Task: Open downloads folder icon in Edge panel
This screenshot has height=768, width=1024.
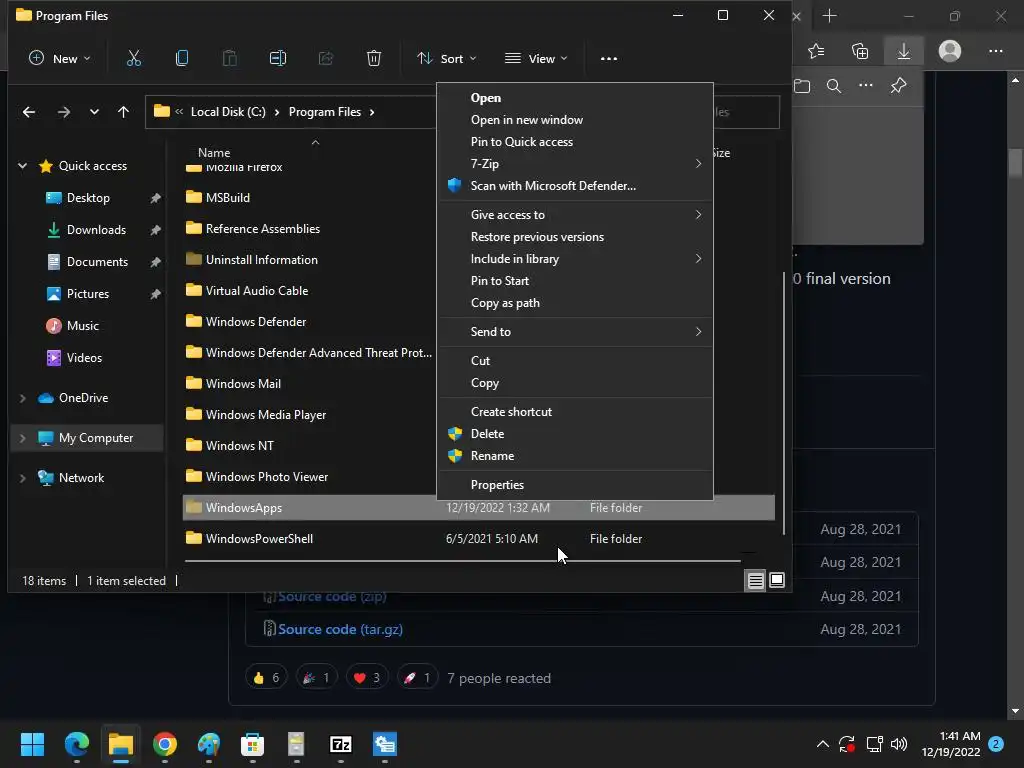Action: tap(802, 86)
